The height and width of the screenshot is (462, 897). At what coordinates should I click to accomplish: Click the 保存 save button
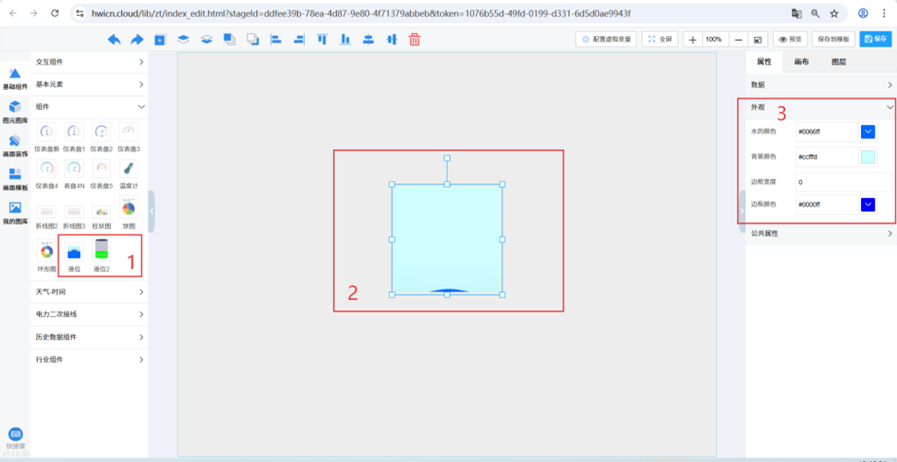coord(875,39)
